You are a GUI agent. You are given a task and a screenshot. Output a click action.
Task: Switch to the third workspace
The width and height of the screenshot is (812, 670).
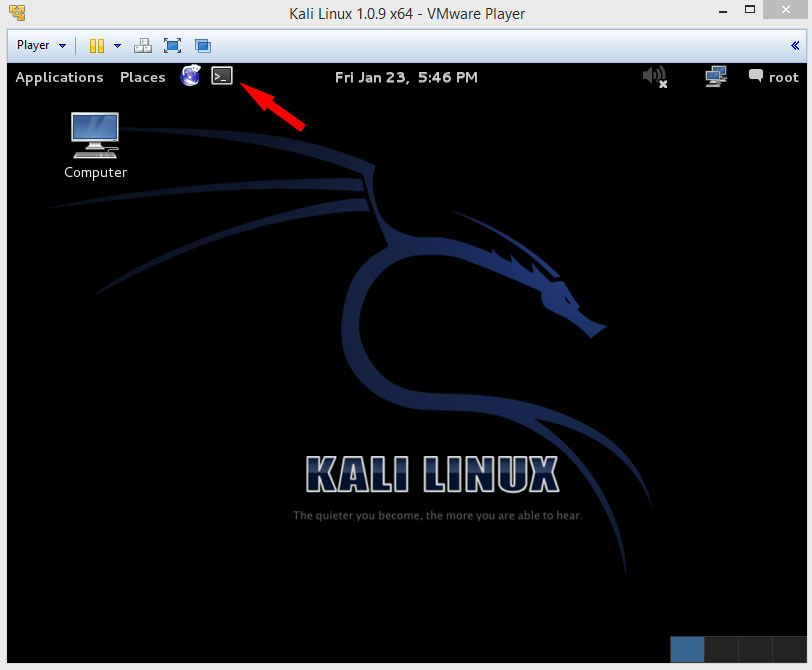point(755,649)
